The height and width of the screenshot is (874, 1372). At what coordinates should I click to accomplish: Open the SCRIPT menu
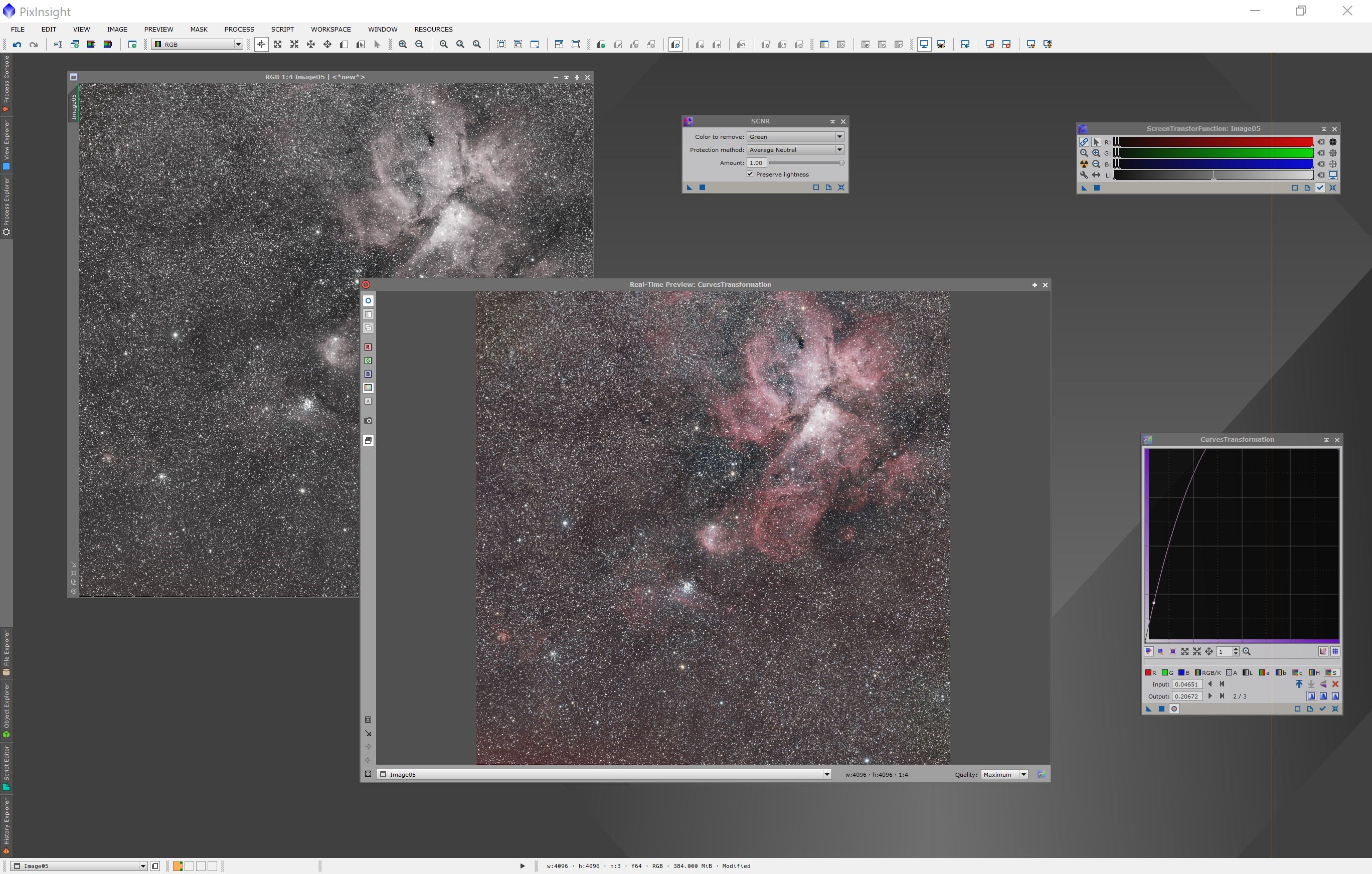click(283, 29)
